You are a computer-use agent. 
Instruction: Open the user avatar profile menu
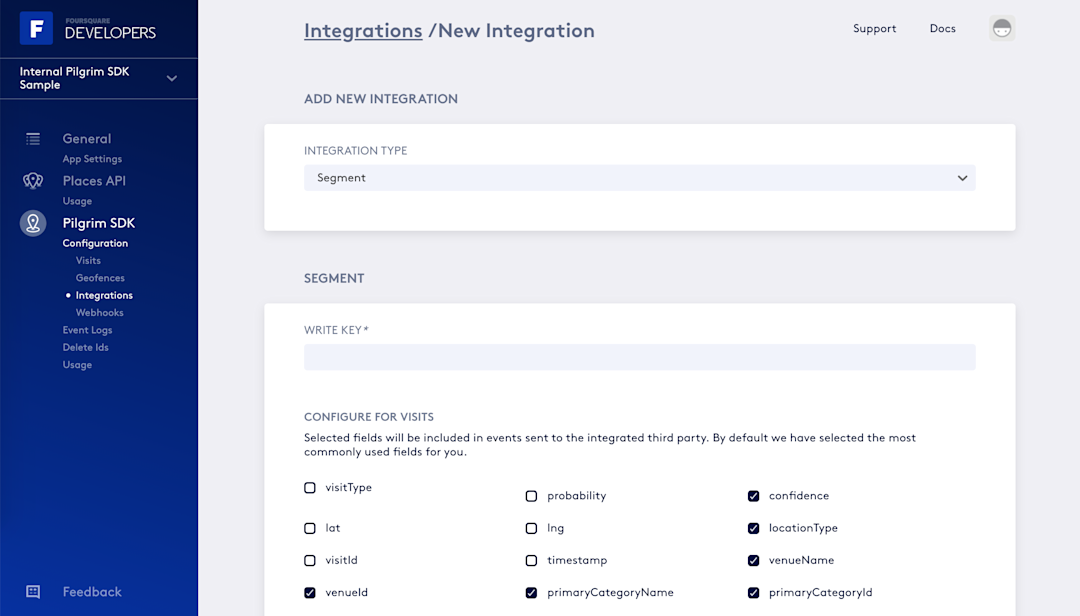(x=1002, y=29)
